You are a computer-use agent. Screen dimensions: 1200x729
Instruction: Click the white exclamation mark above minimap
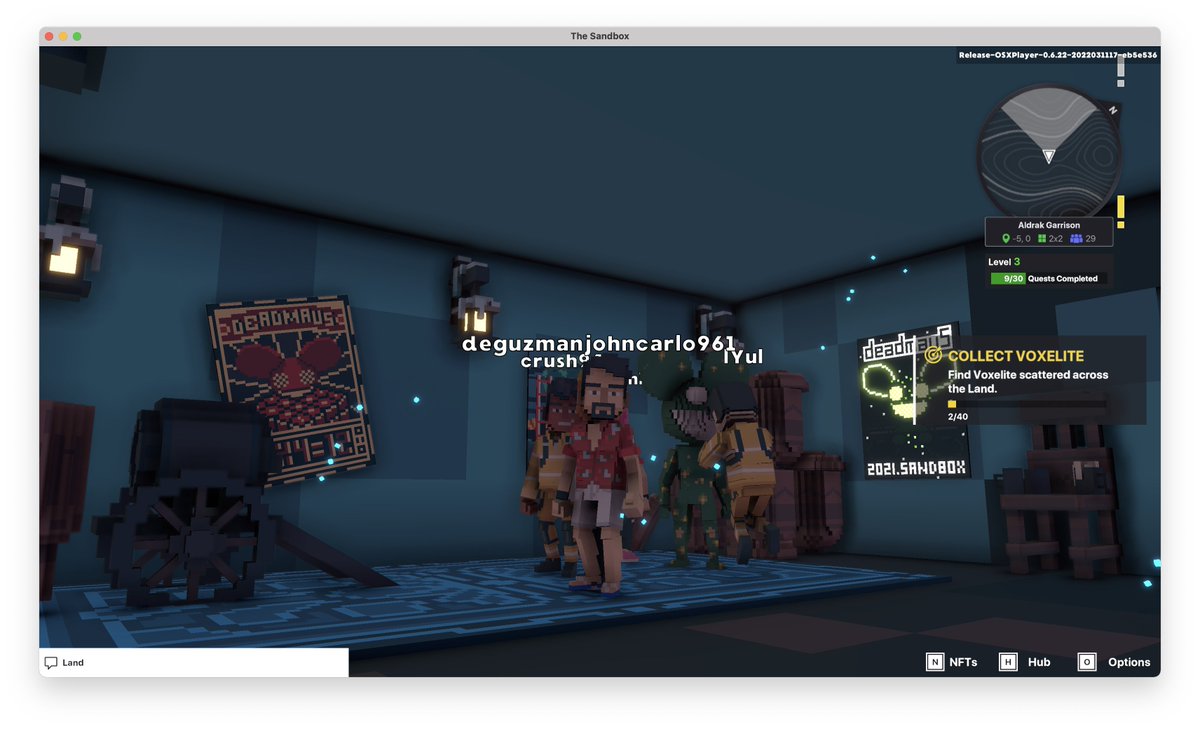(1121, 71)
